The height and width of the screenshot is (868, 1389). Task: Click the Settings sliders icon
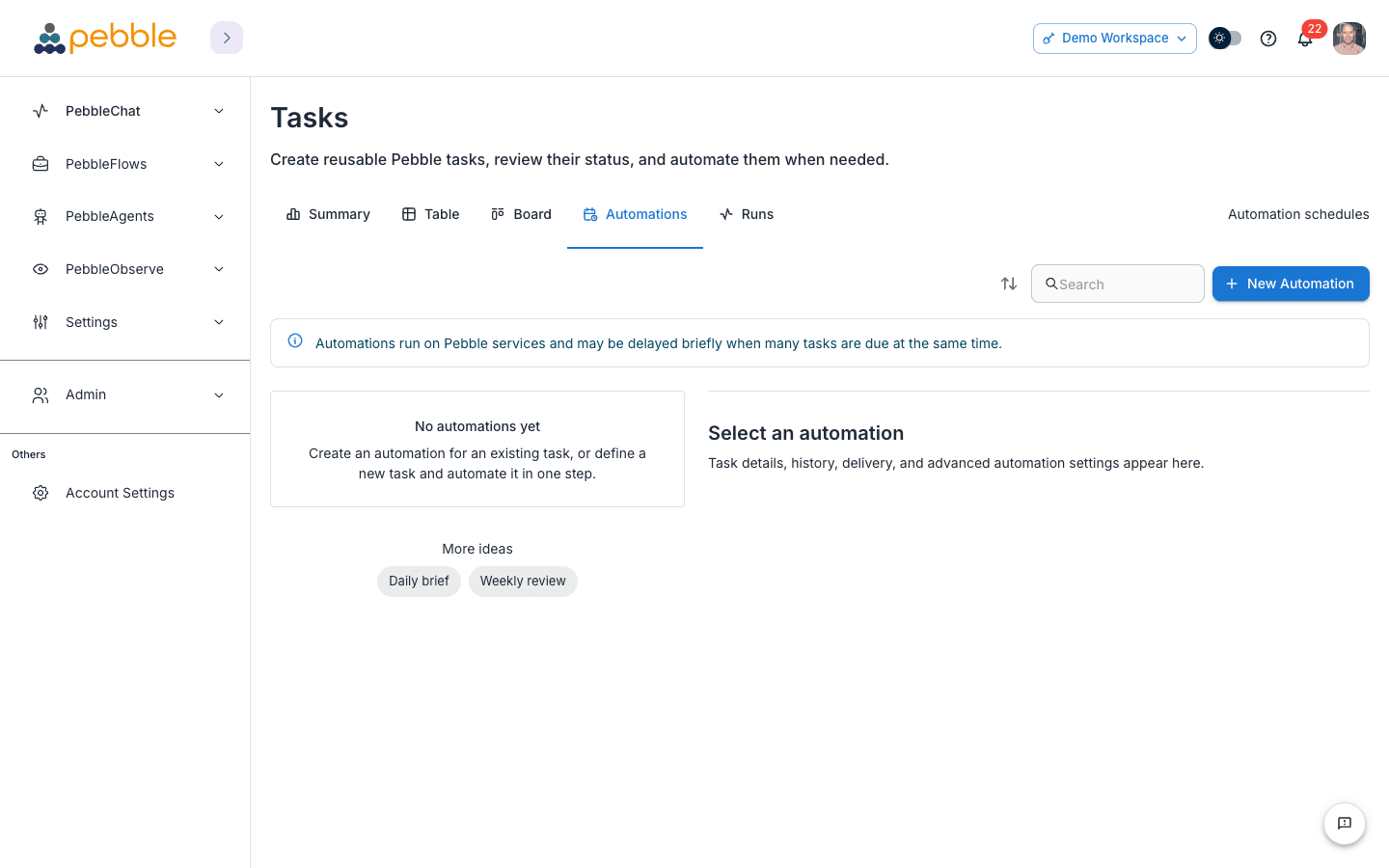41,322
